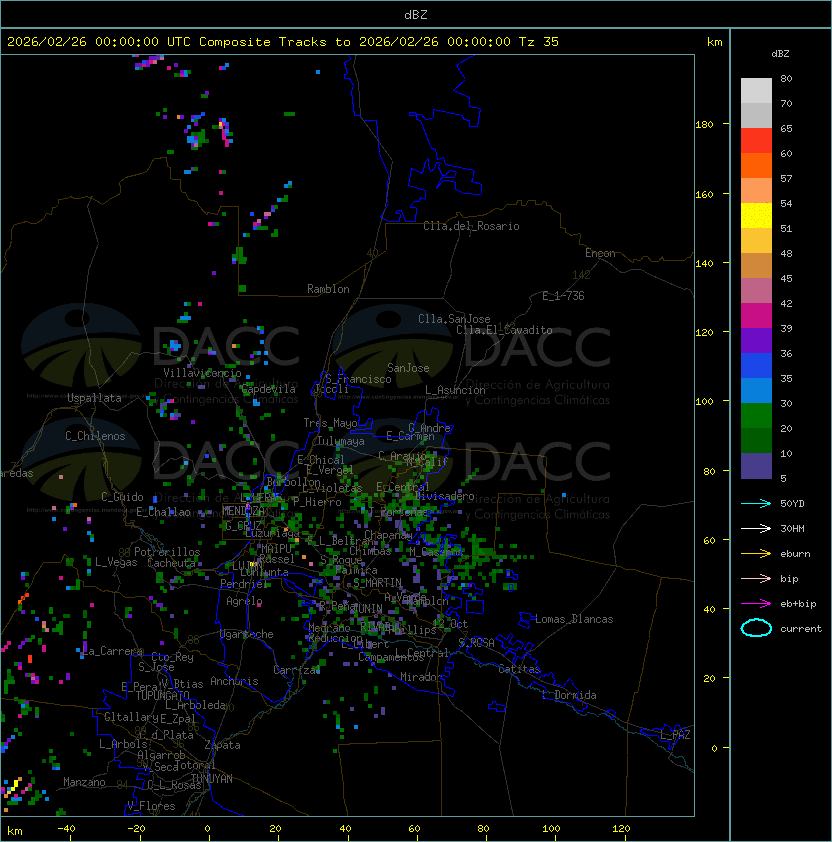Click the 'Ramblon' map label
Image resolution: width=832 pixels, height=842 pixels.
[328, 289]
